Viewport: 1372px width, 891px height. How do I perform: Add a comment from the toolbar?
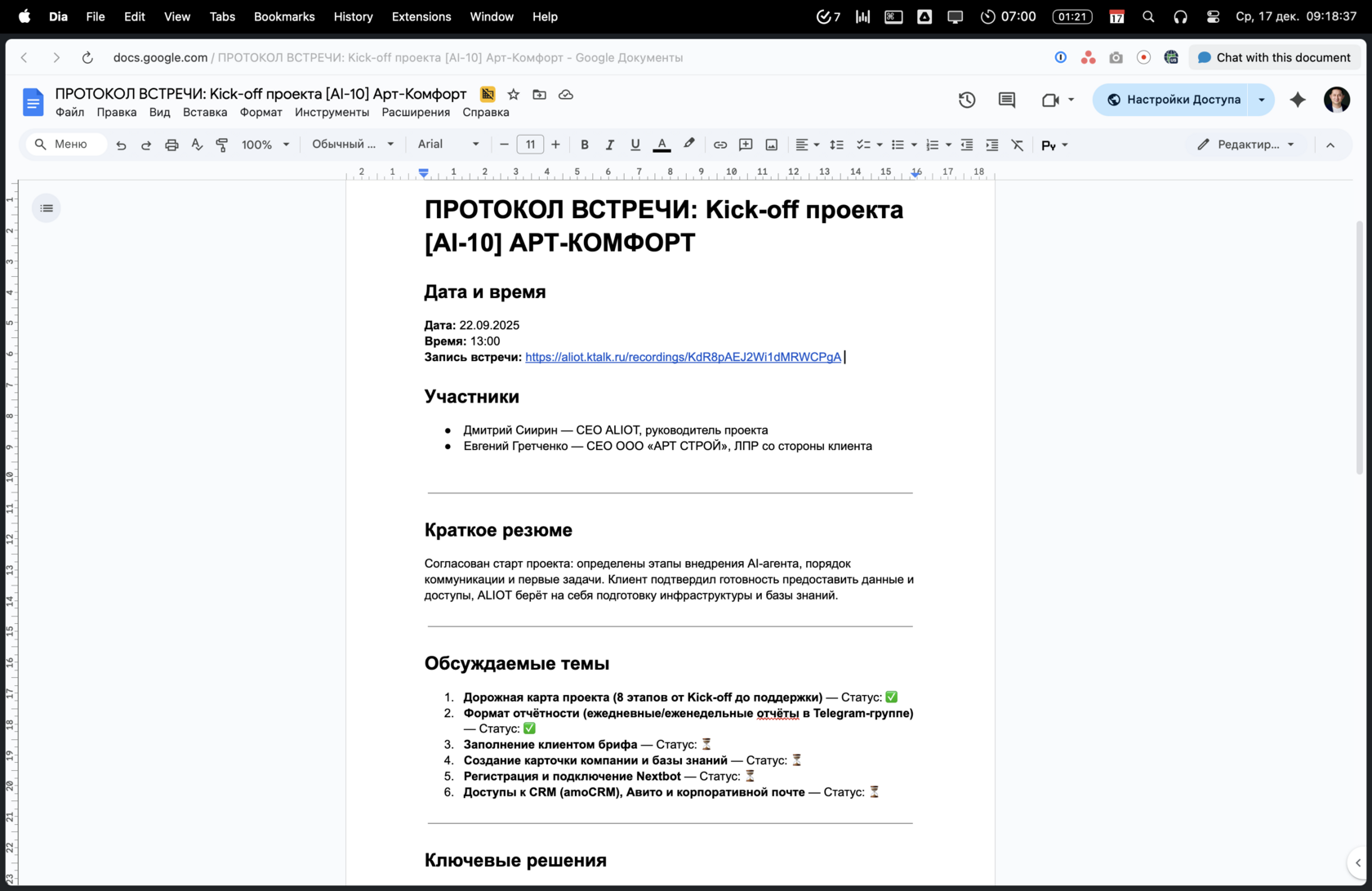tap(746, 145)
